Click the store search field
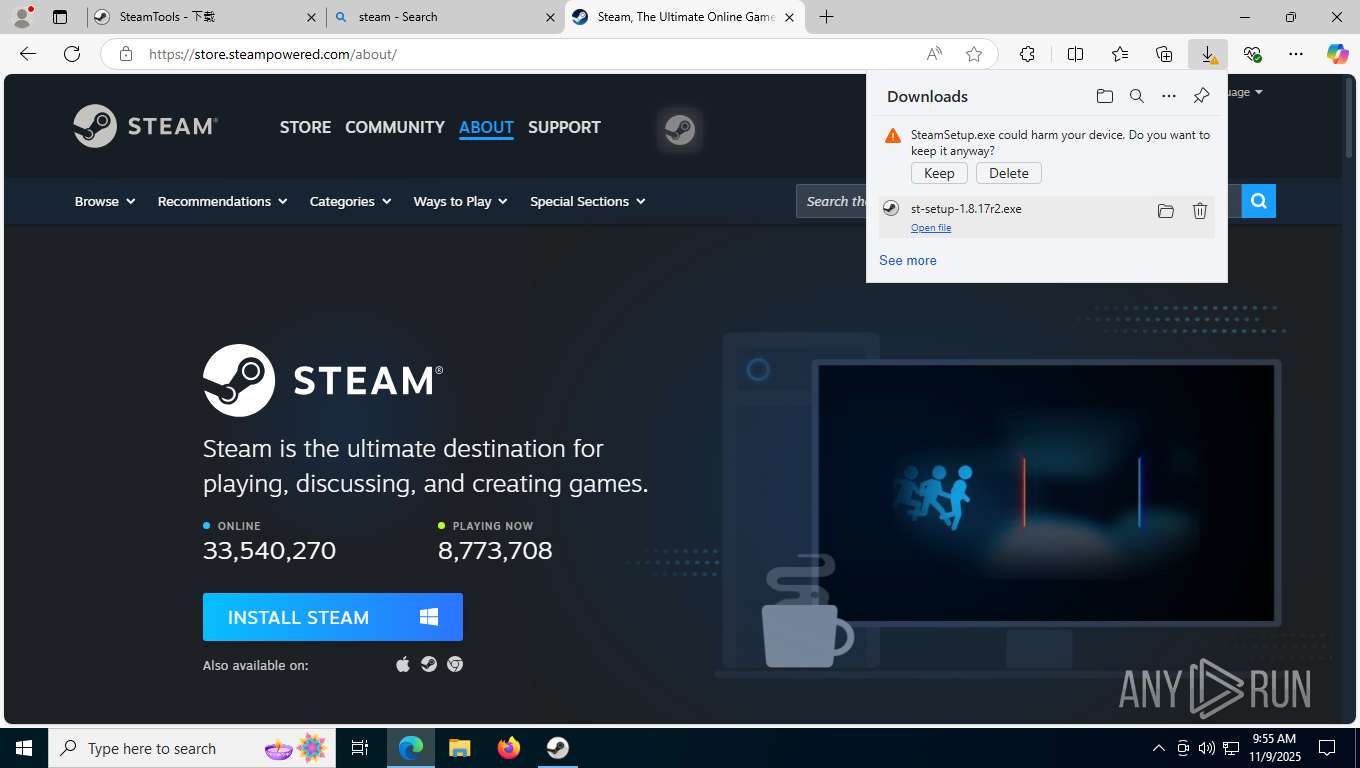Screen dimensions: 1360x768 (x=832, y=201)
